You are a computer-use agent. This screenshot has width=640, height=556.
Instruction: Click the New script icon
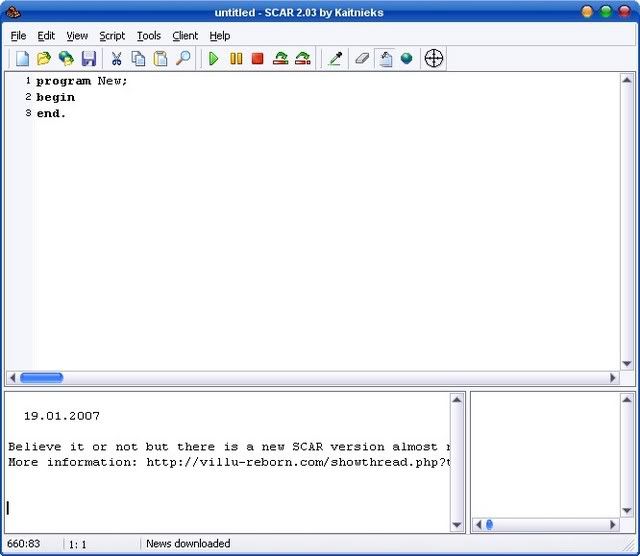22,59
